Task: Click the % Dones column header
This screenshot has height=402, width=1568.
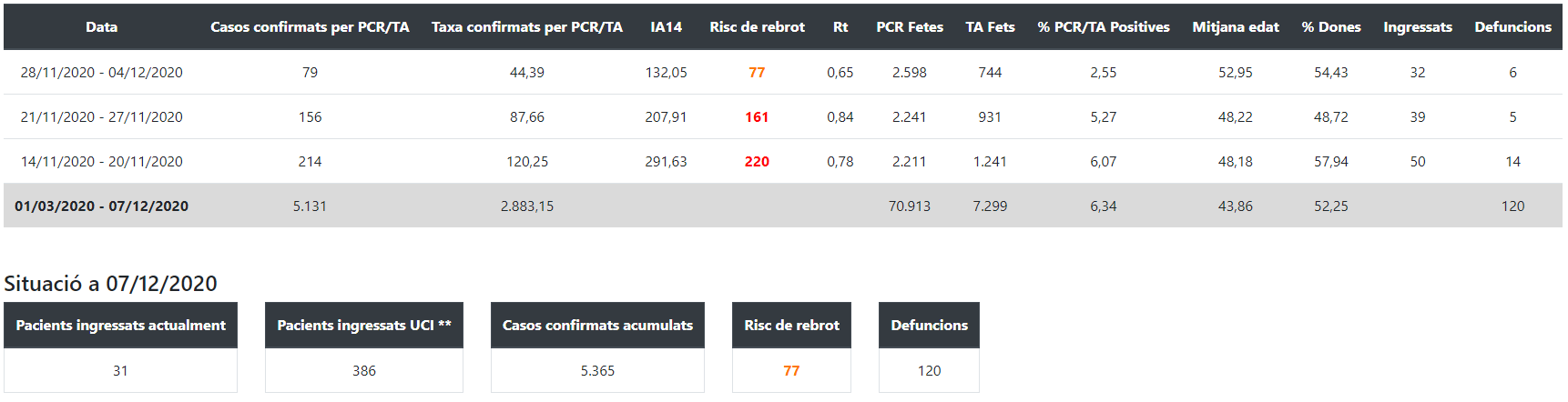Action: click(x=1330, y=27)
